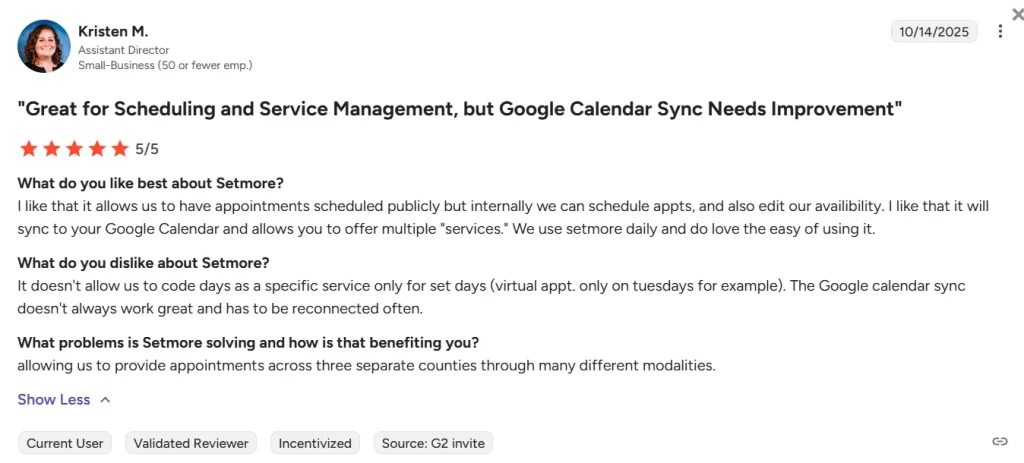The width and height of the screenshot is (1024, 463).
Task: Click the first rating star
Action: pos(28,149)
